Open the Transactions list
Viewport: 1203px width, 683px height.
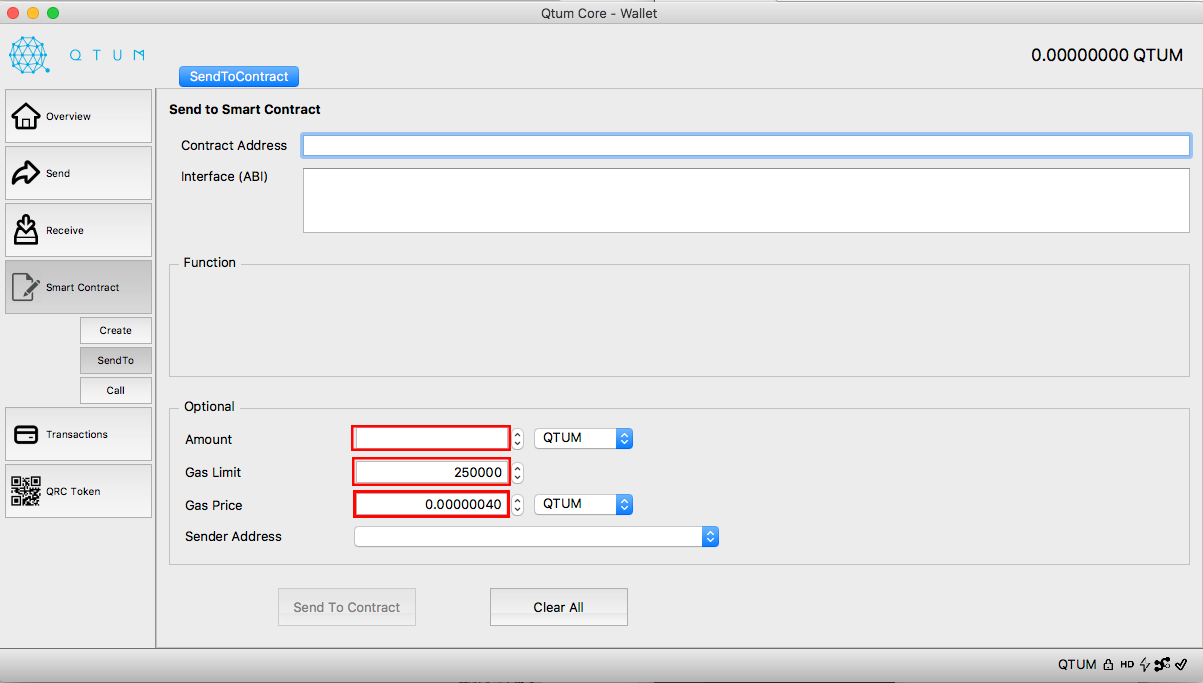point(79,434)
